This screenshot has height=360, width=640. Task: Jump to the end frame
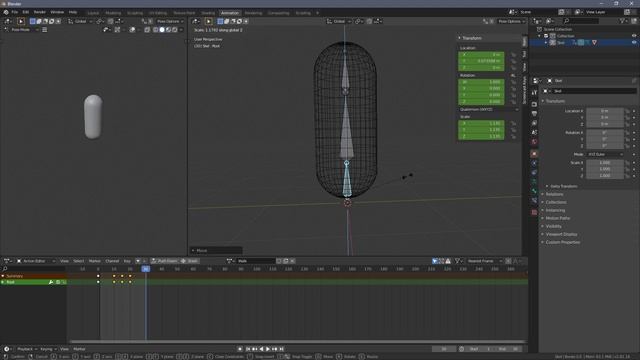[282, 349]
